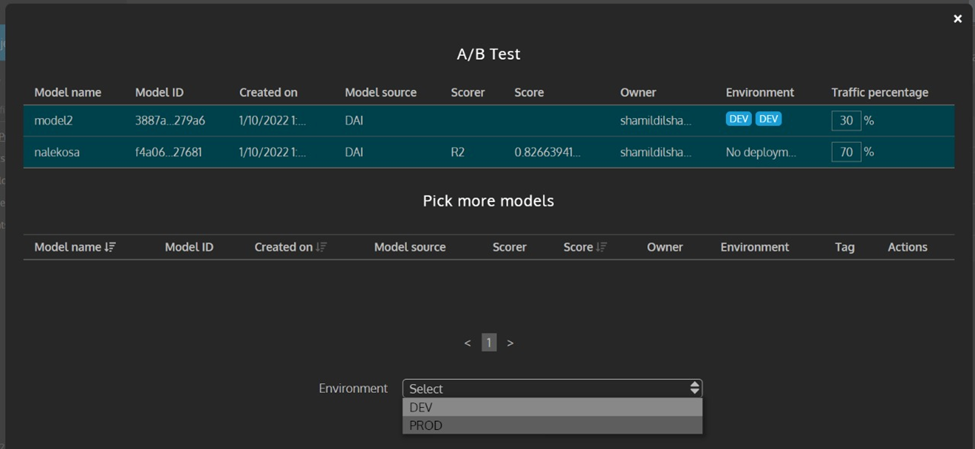Choose PROD from environment list
Screen dimensions: 975x449
551,425
